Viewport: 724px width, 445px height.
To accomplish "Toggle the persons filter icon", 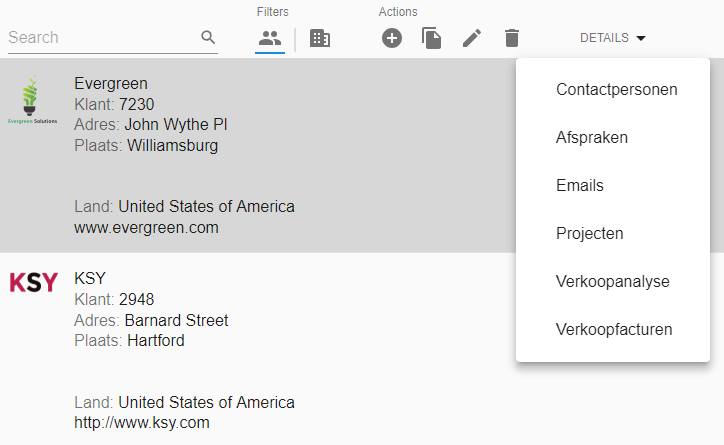I will click(270, 38).
